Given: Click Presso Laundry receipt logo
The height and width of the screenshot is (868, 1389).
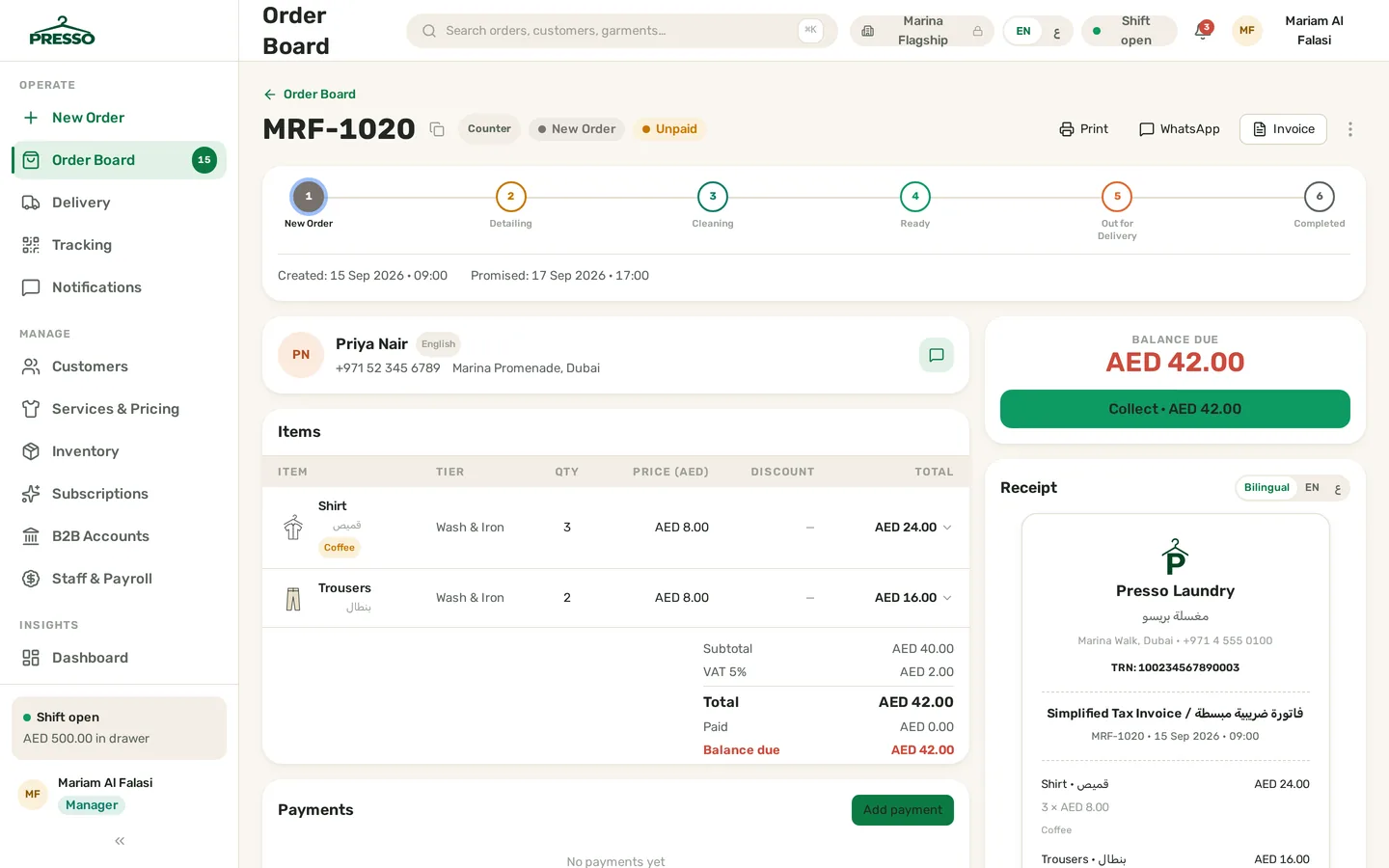Looking at the screenshot, I should click(x=1175, y=556).
